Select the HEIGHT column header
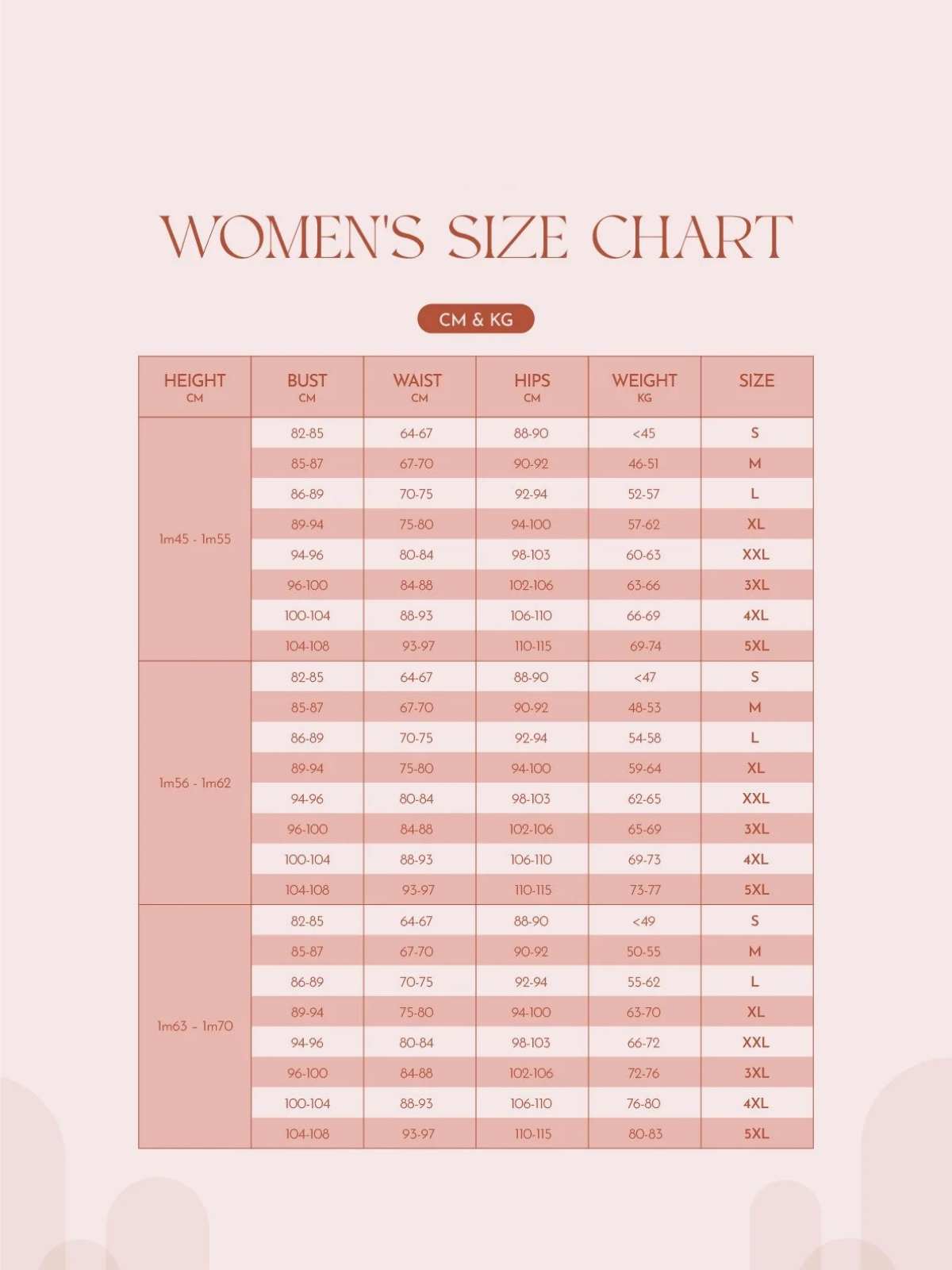The height and width of the screenshot is (1270, 952). [x=195, y=387]
